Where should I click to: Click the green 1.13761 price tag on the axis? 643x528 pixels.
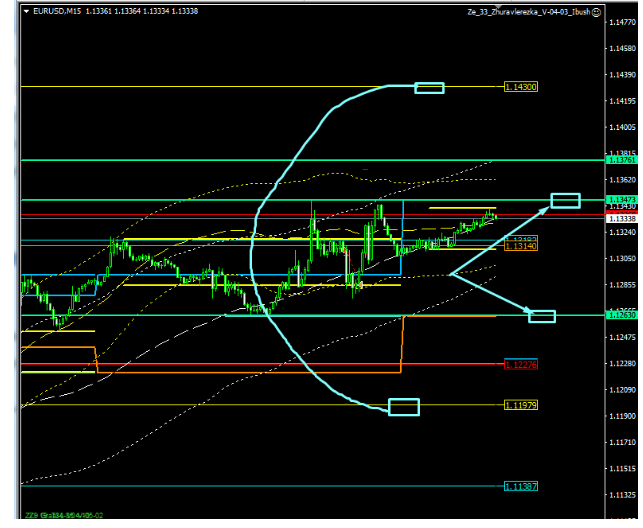[620, 160]
